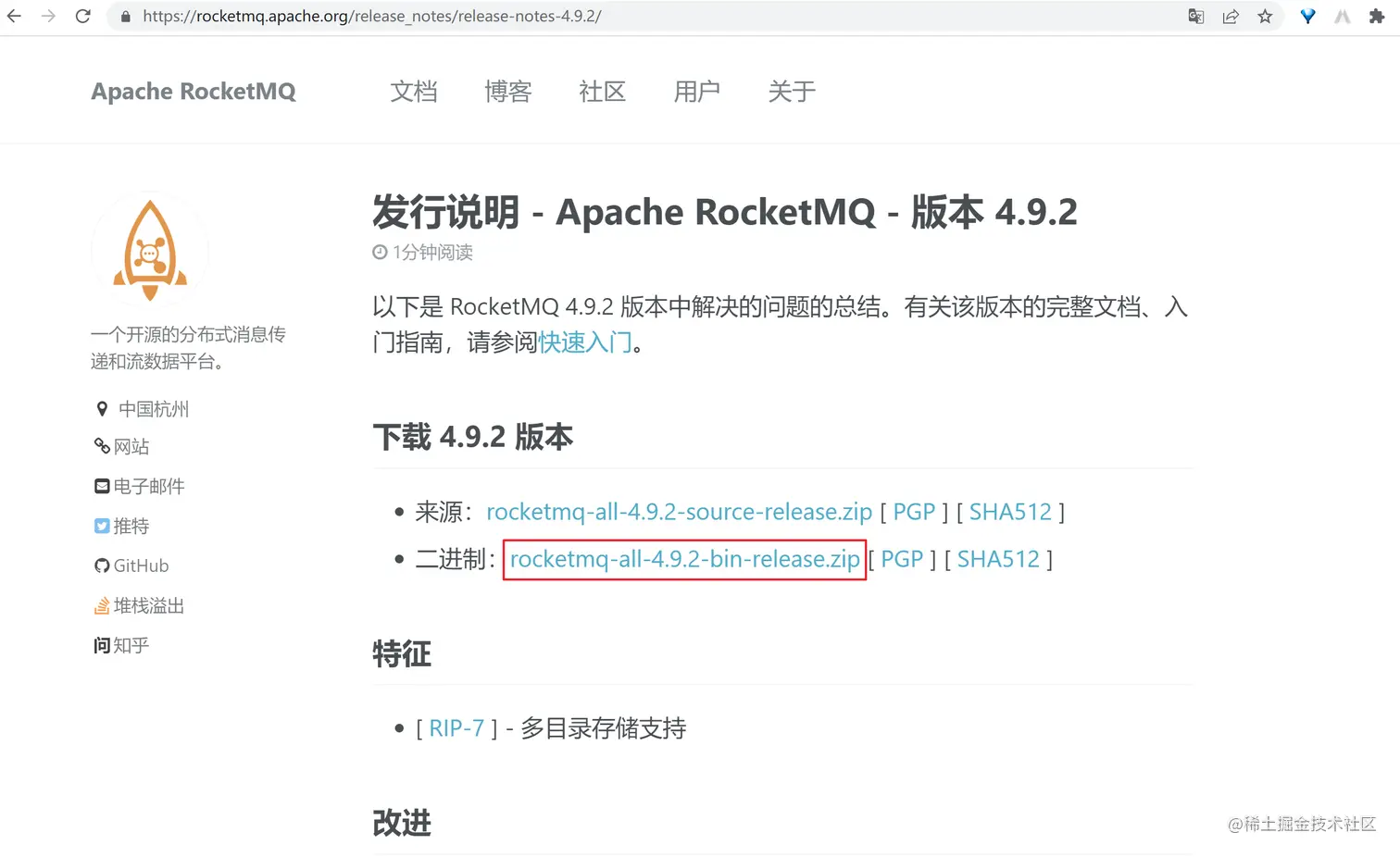Image resolution: width=1400 pixels, height=857 pixels.
Task: Click the GitHub sidebar link text
Action: [x=141, y=565]
